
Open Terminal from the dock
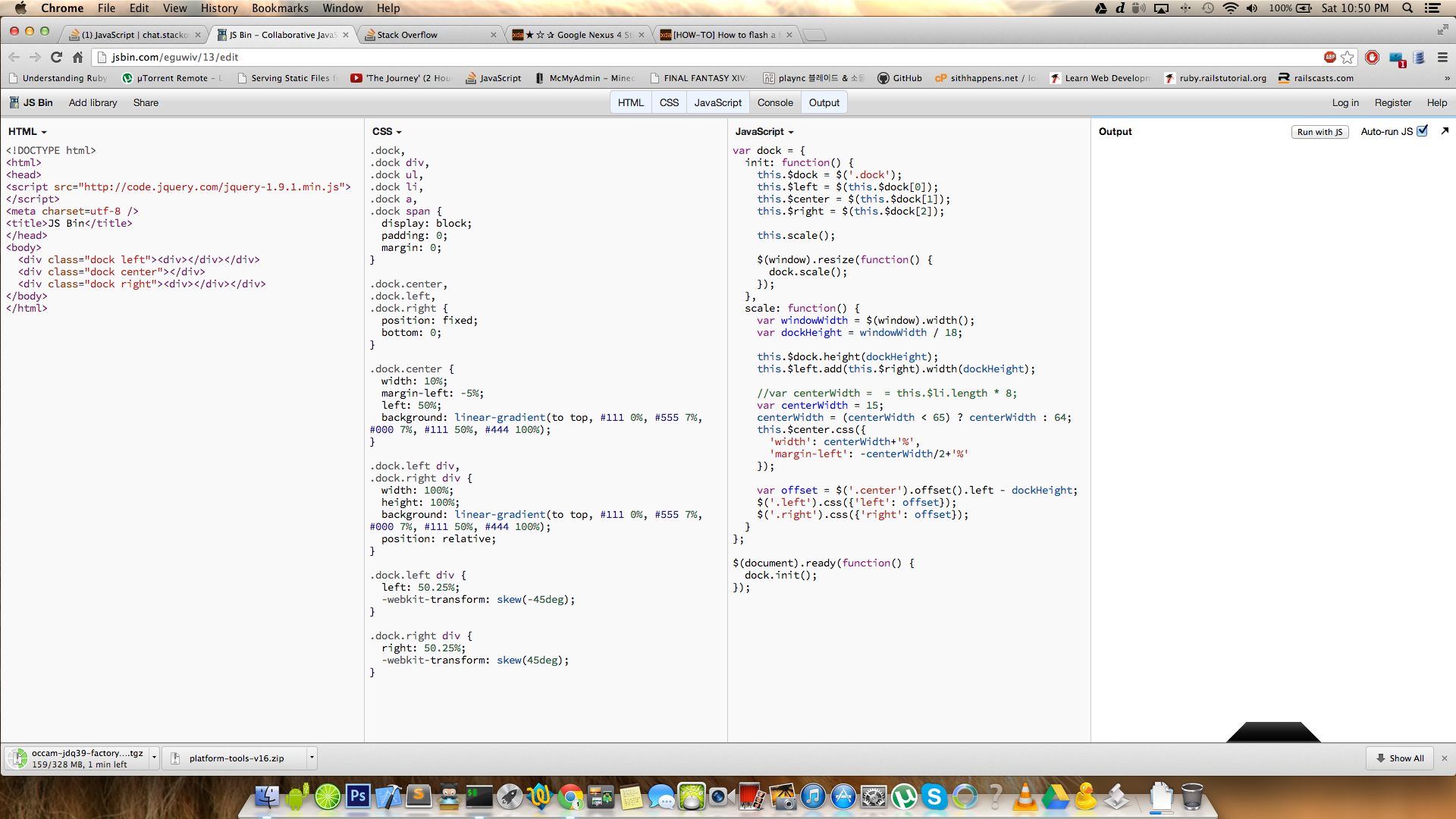tap(479, 796)
